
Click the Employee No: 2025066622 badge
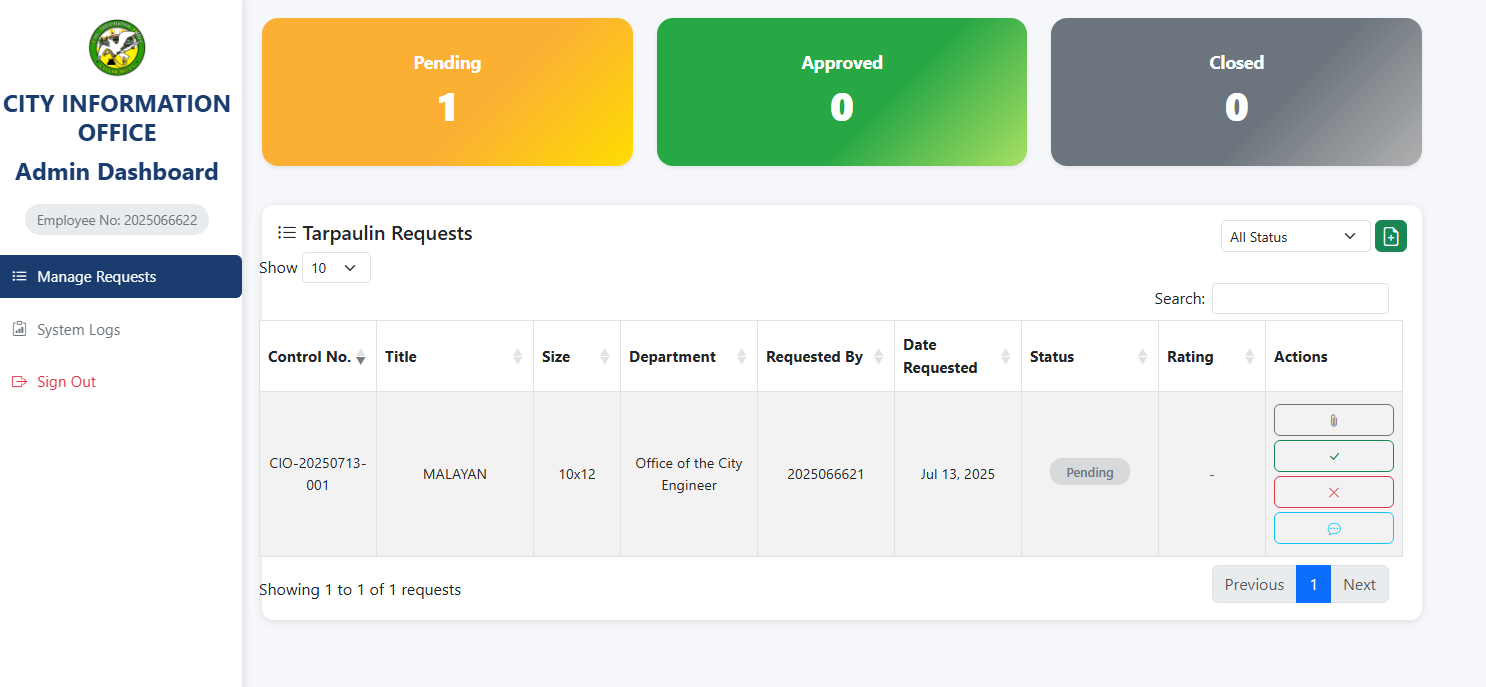(117, 220)
